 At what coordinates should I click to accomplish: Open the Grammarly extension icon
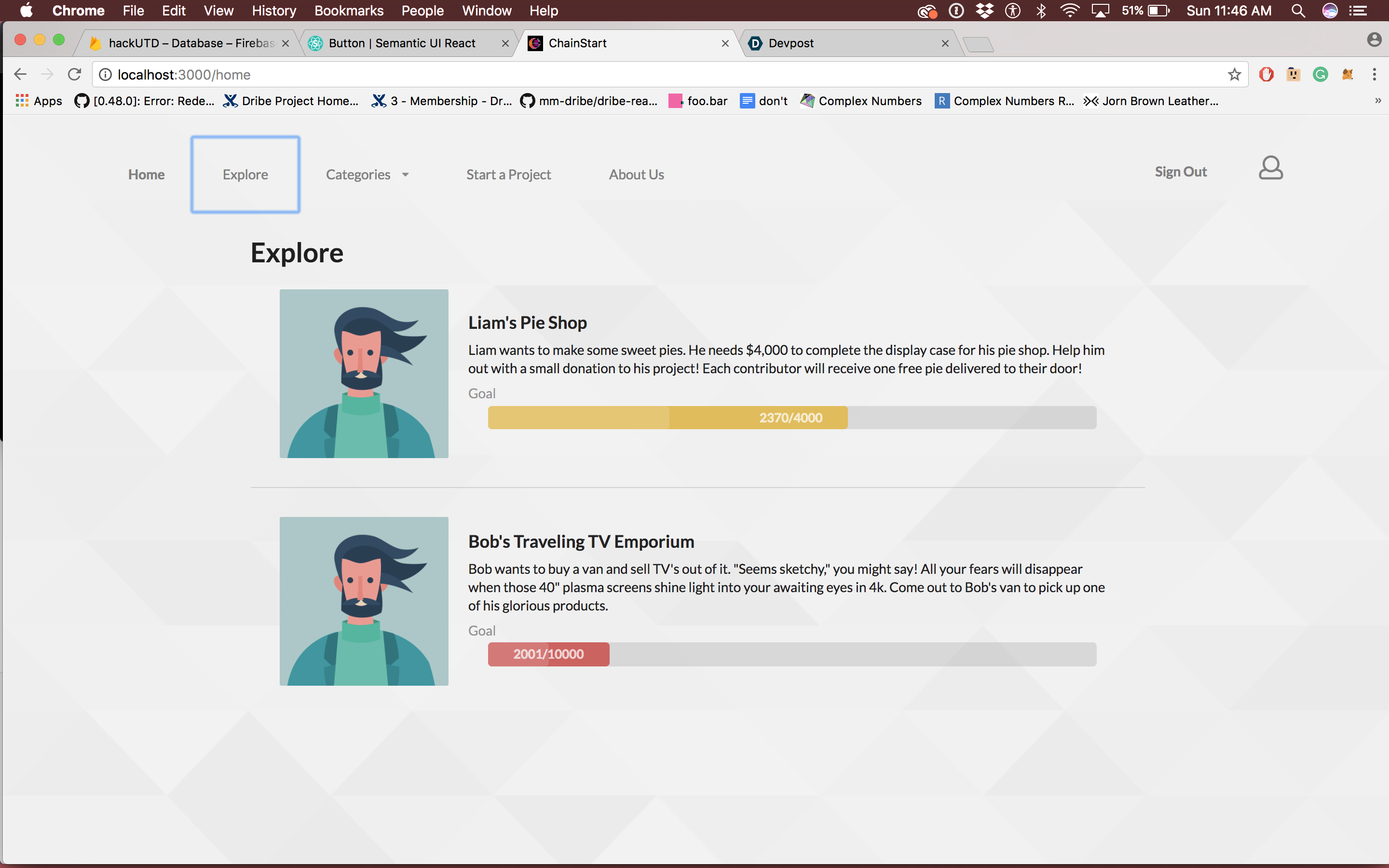point(1320,75)
